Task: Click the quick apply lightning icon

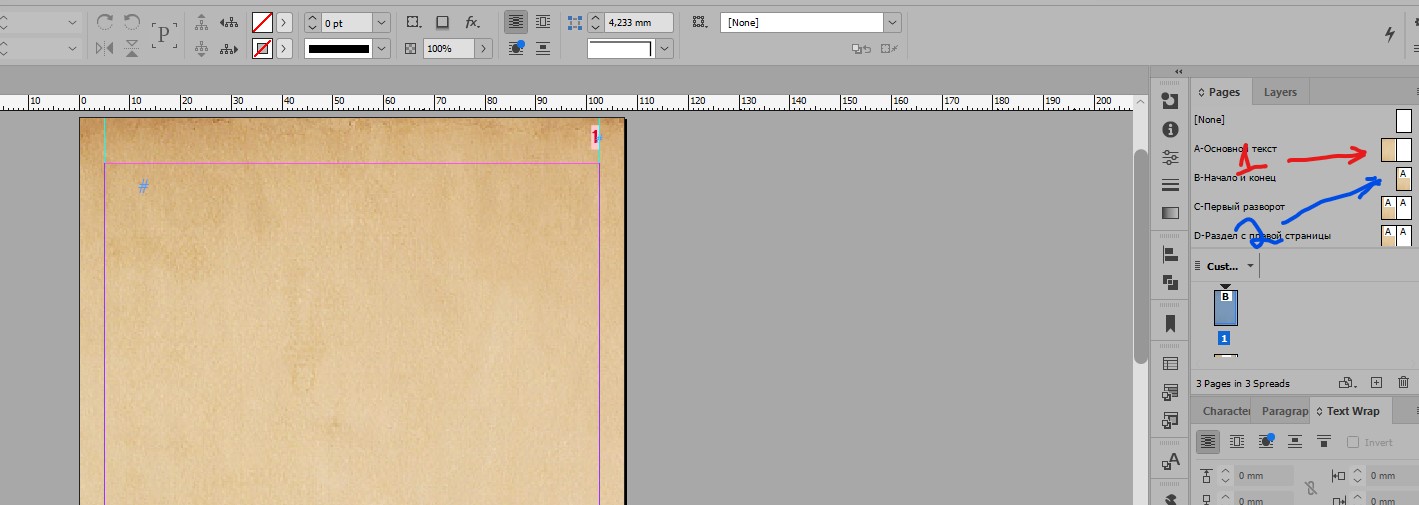Action: (1390, 34)
